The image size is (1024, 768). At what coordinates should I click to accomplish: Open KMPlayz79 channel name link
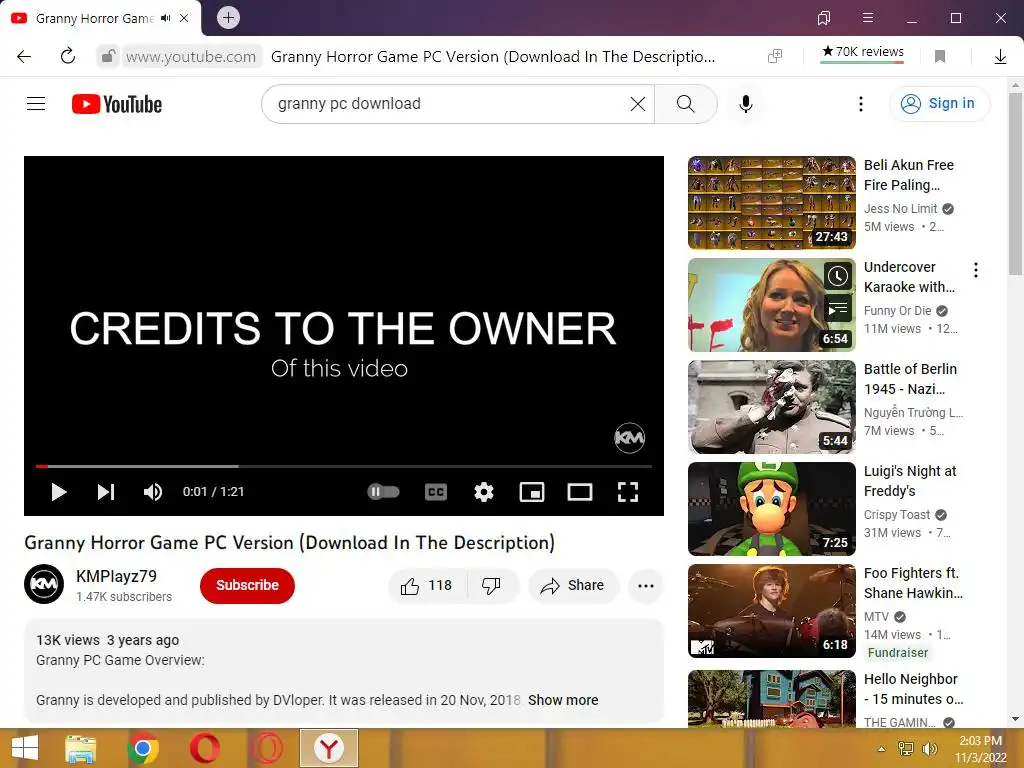116,577
